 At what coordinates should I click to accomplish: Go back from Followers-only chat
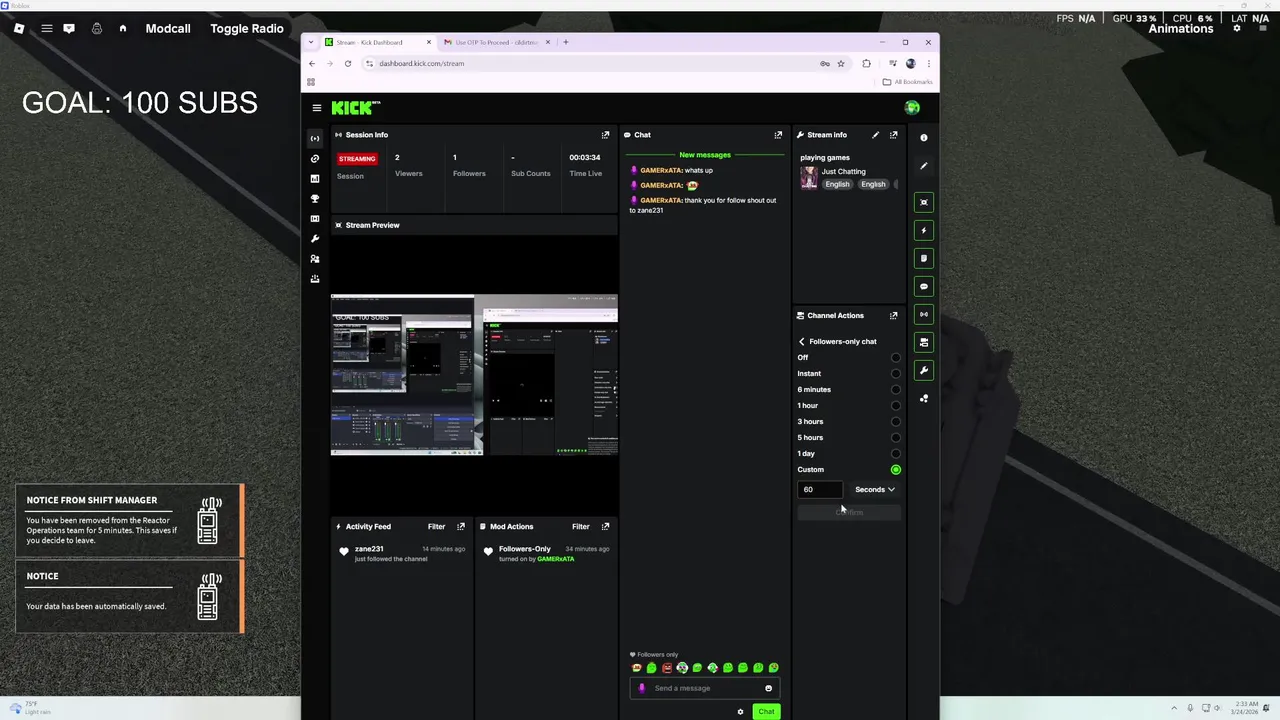(801, 341)
